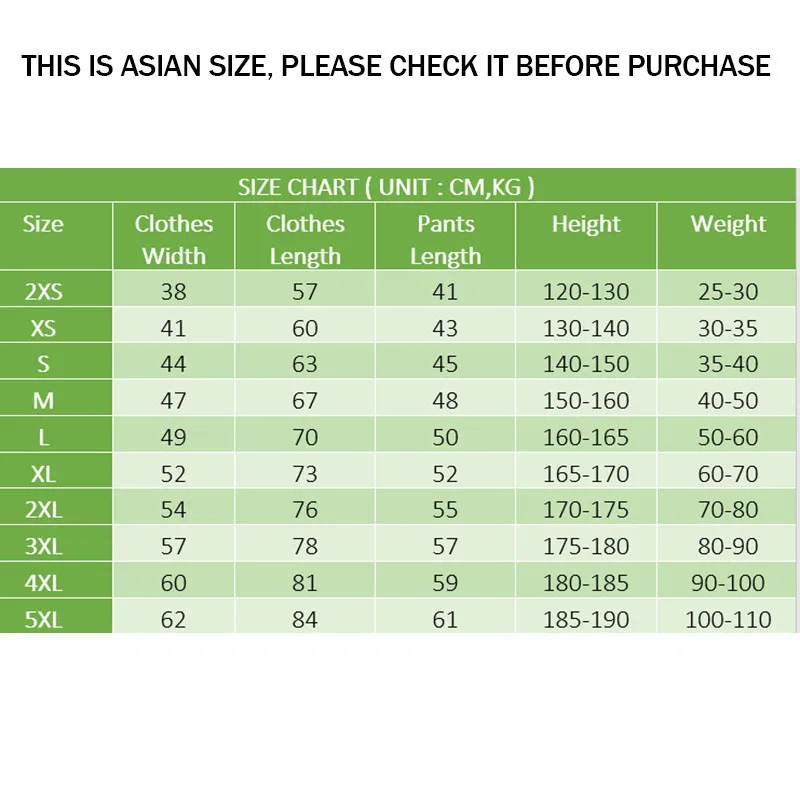Screen dimensions: 800x800
Task: Select the Pants Length column header
Action: point(445,239)
